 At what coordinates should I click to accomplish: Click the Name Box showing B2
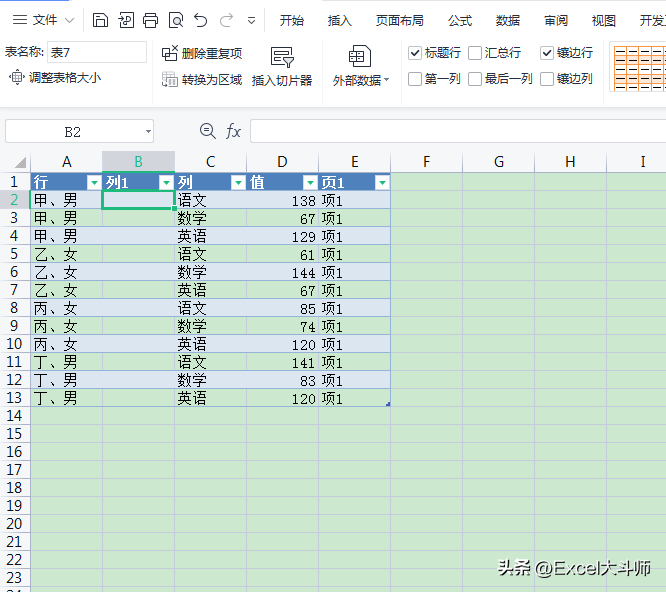click(x=73, y=132)
